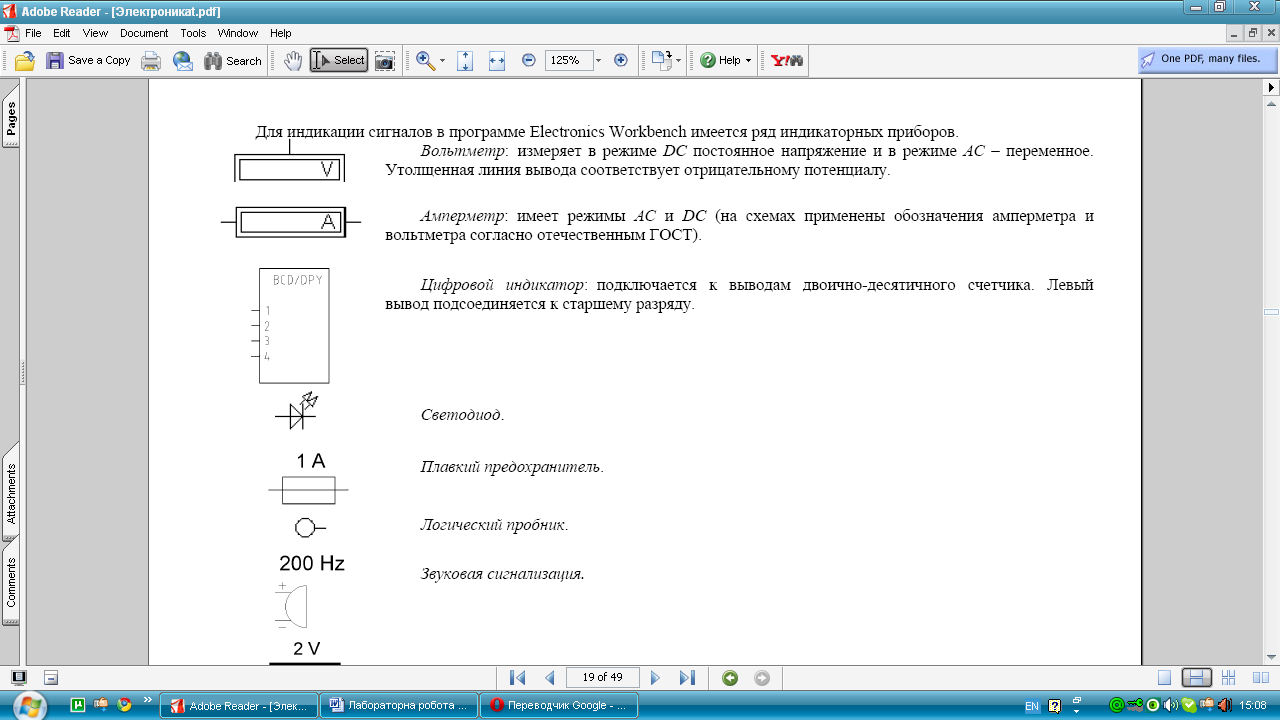The width and height of the screenshot is (1280, 720).
Task: Click the zoom in plus button
Action: [x=620, y=60]
